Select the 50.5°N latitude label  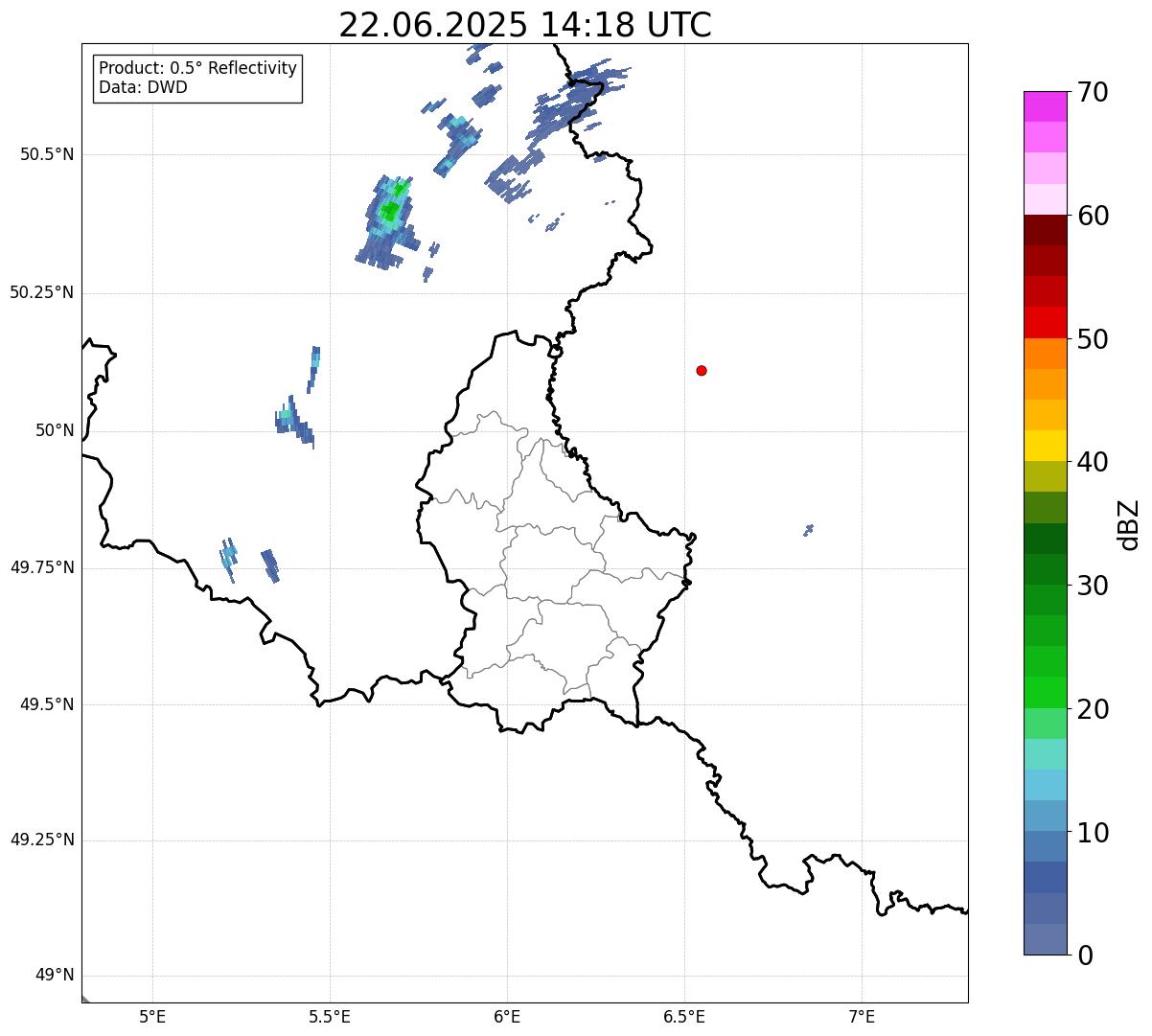coord(47,155)
